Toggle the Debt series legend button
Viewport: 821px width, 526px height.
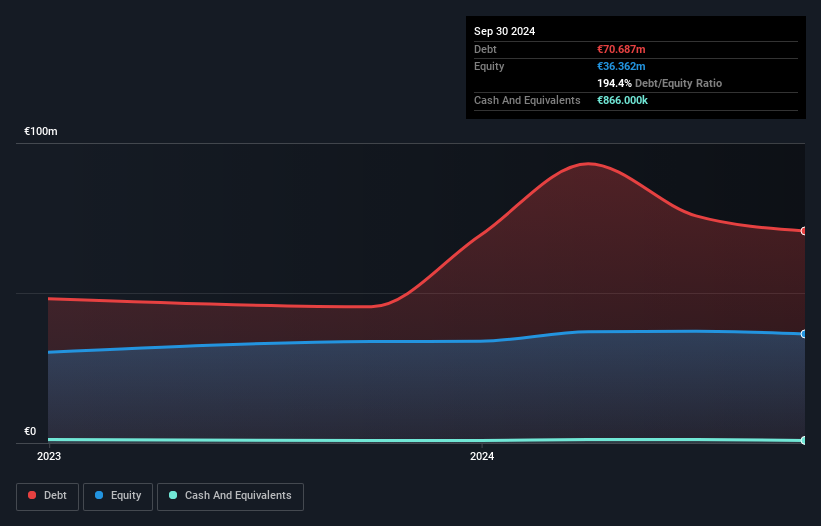(47, 496)
